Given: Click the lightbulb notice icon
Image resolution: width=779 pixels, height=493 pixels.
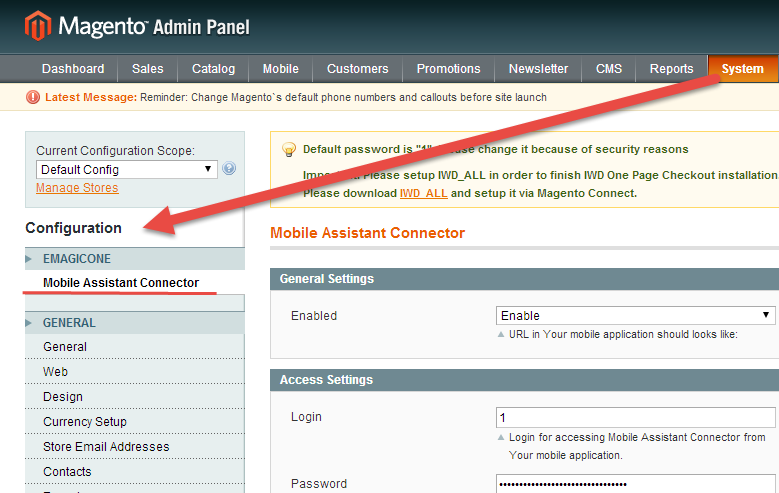Looking at the screenshot, I should coord(289,150).
